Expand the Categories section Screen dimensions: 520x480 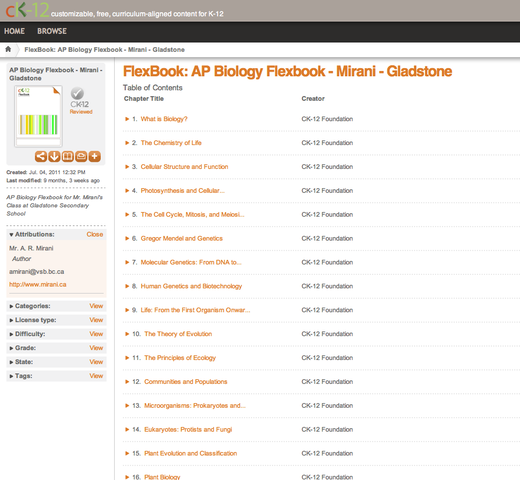click(11, 306)
